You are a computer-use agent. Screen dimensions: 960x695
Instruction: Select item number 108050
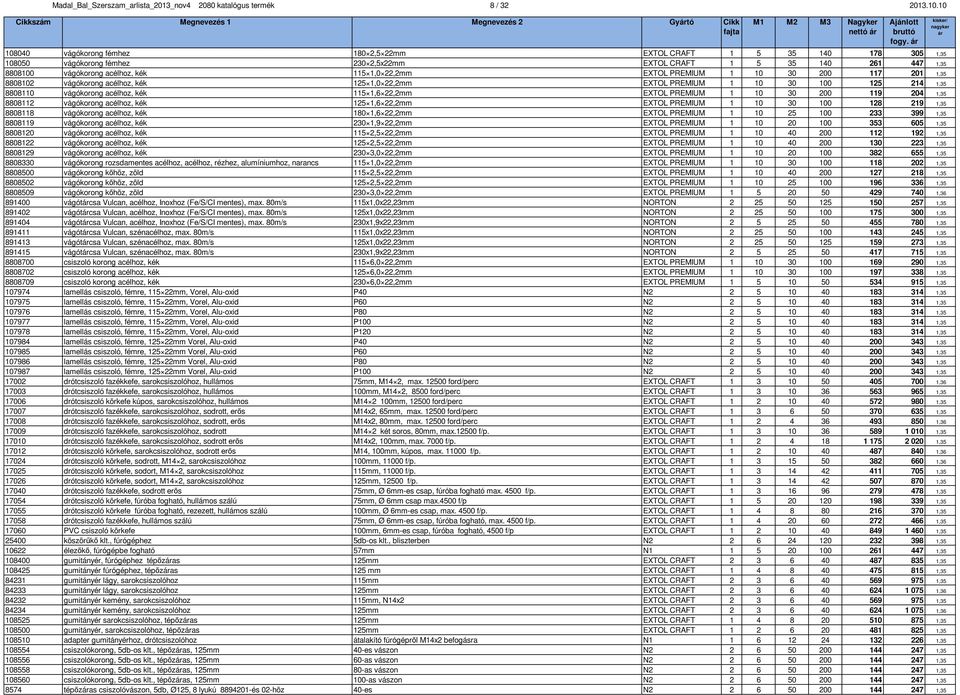click(x=17, y=63)
